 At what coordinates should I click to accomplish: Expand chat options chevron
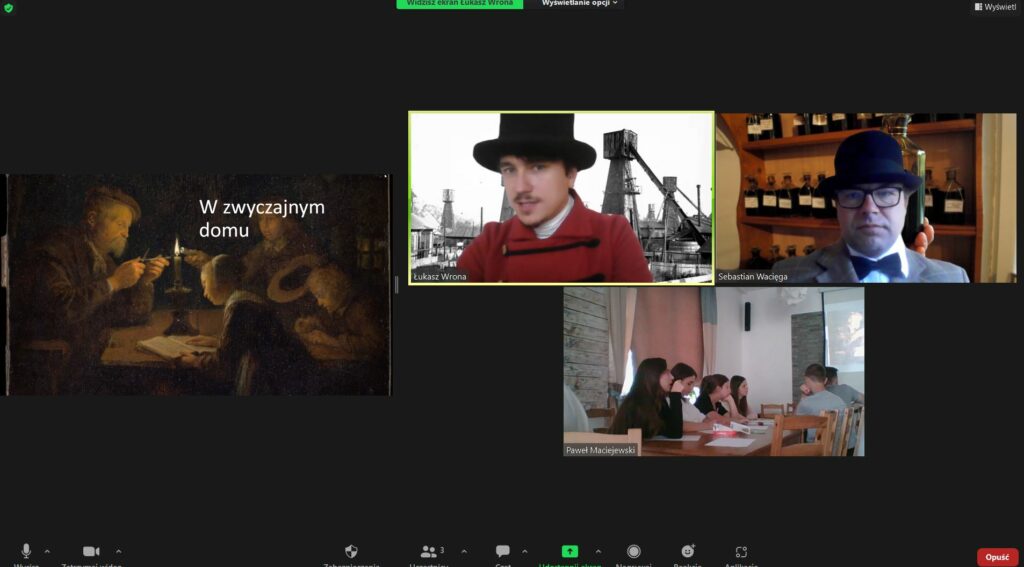click(526, 551)
